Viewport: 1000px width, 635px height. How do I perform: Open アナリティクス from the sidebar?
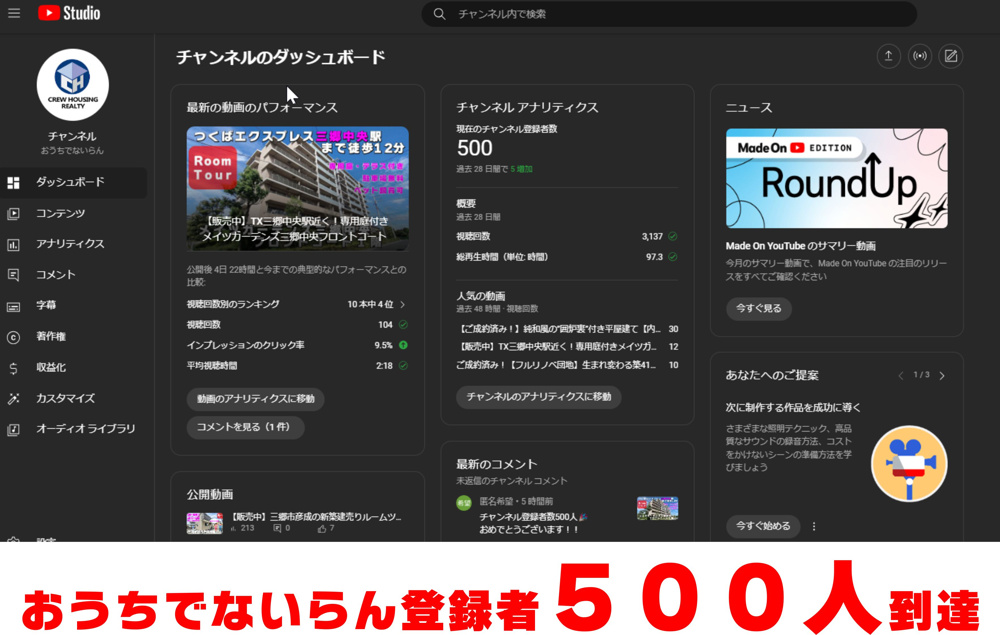[62, 243]
